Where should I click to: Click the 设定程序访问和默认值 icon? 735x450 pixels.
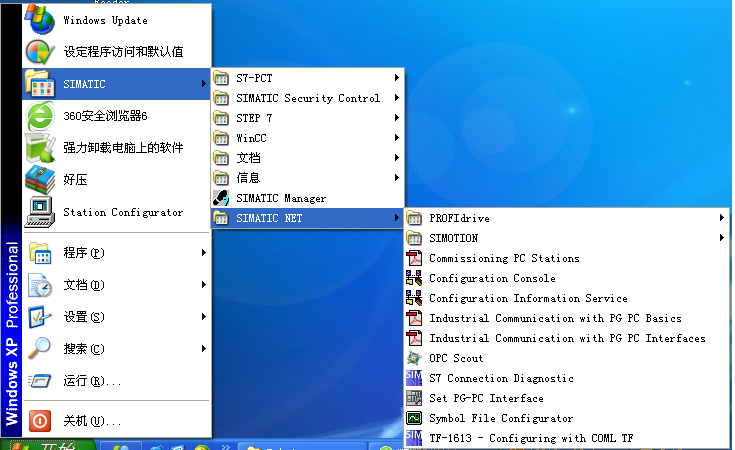[39, 52]
